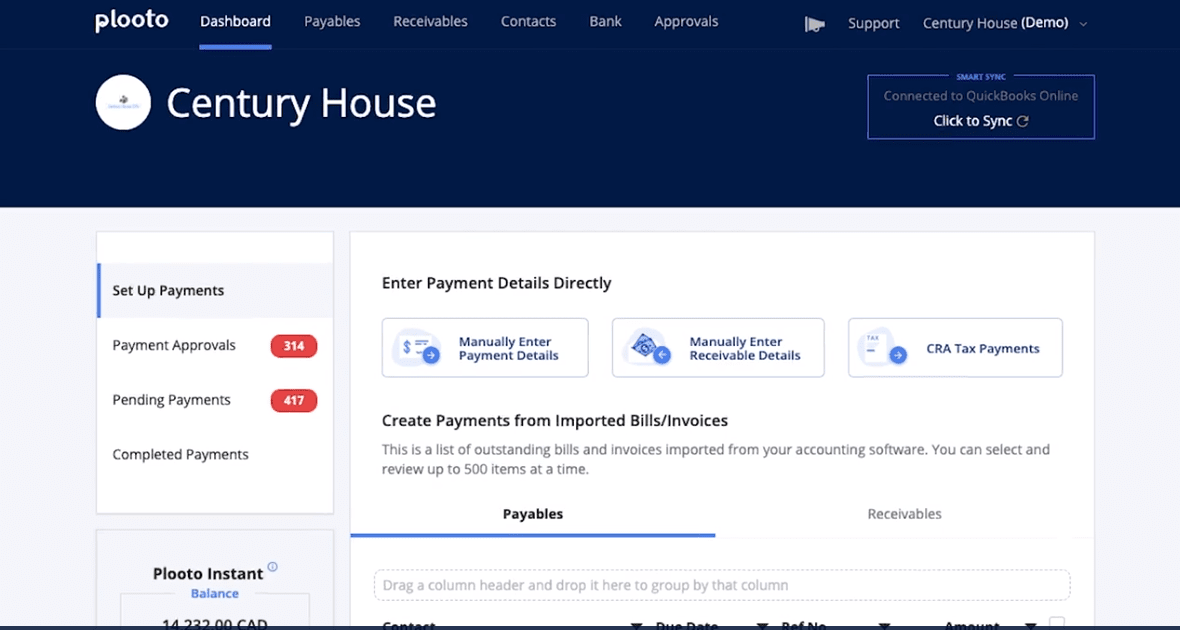Click the Click to Sync button
1180x630 pixels.
point(971,120)
